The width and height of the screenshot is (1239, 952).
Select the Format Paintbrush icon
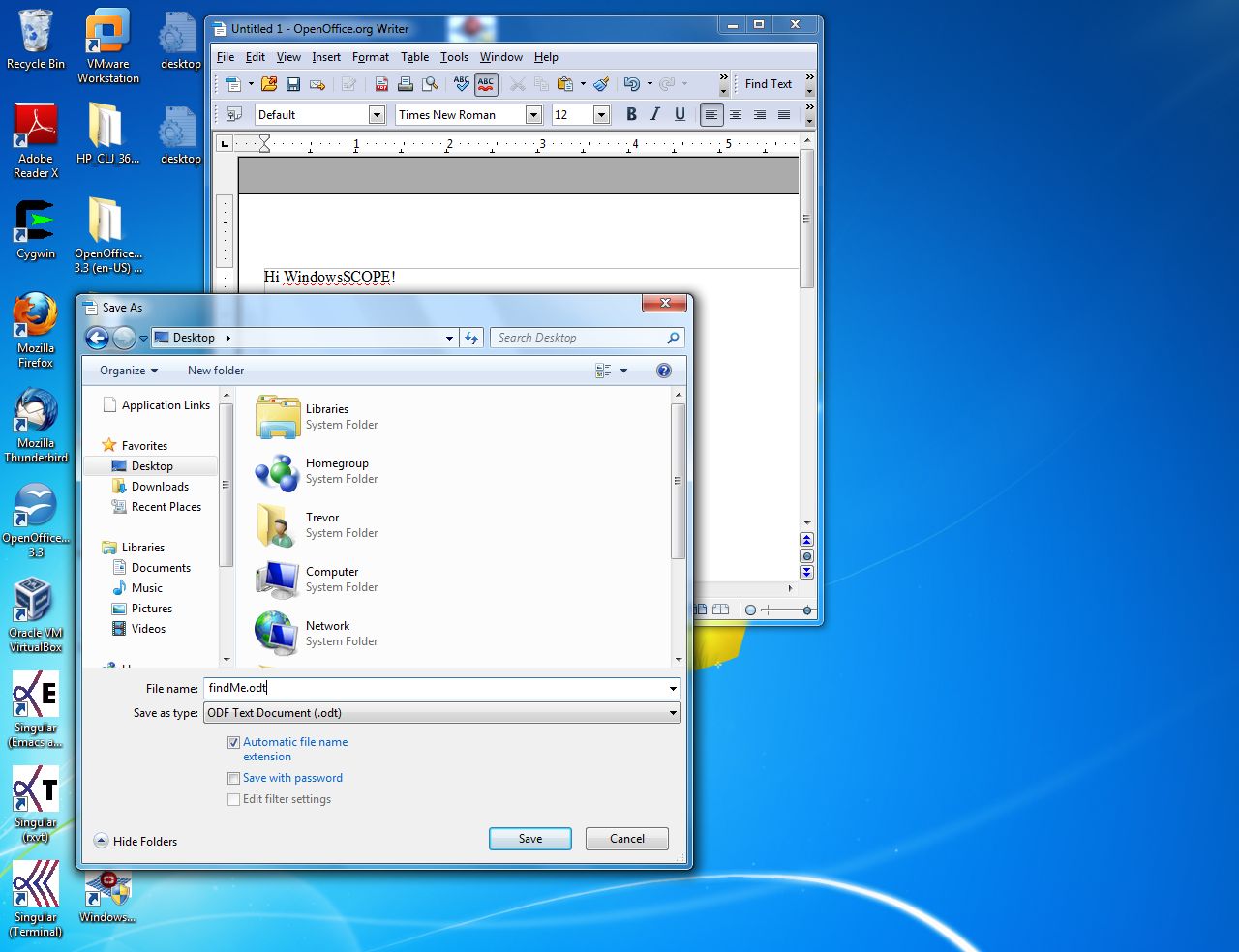tap(601, 84)
